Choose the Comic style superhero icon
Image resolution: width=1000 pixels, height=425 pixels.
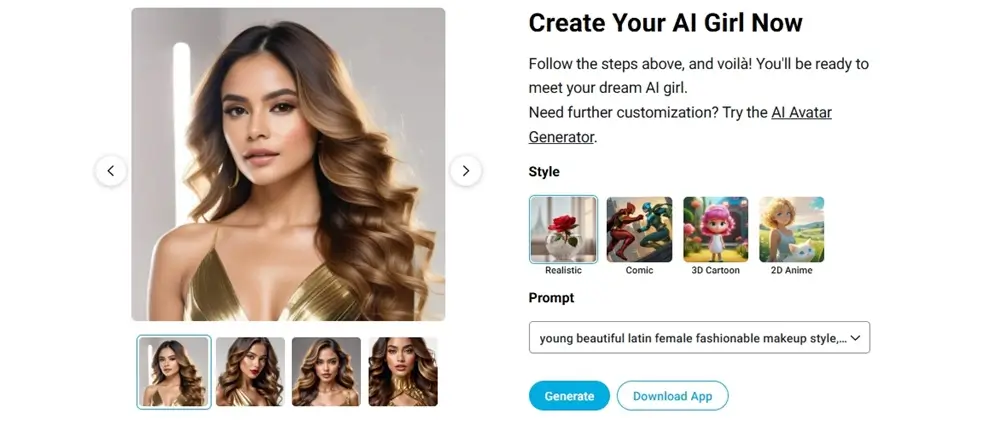point(639,229)
